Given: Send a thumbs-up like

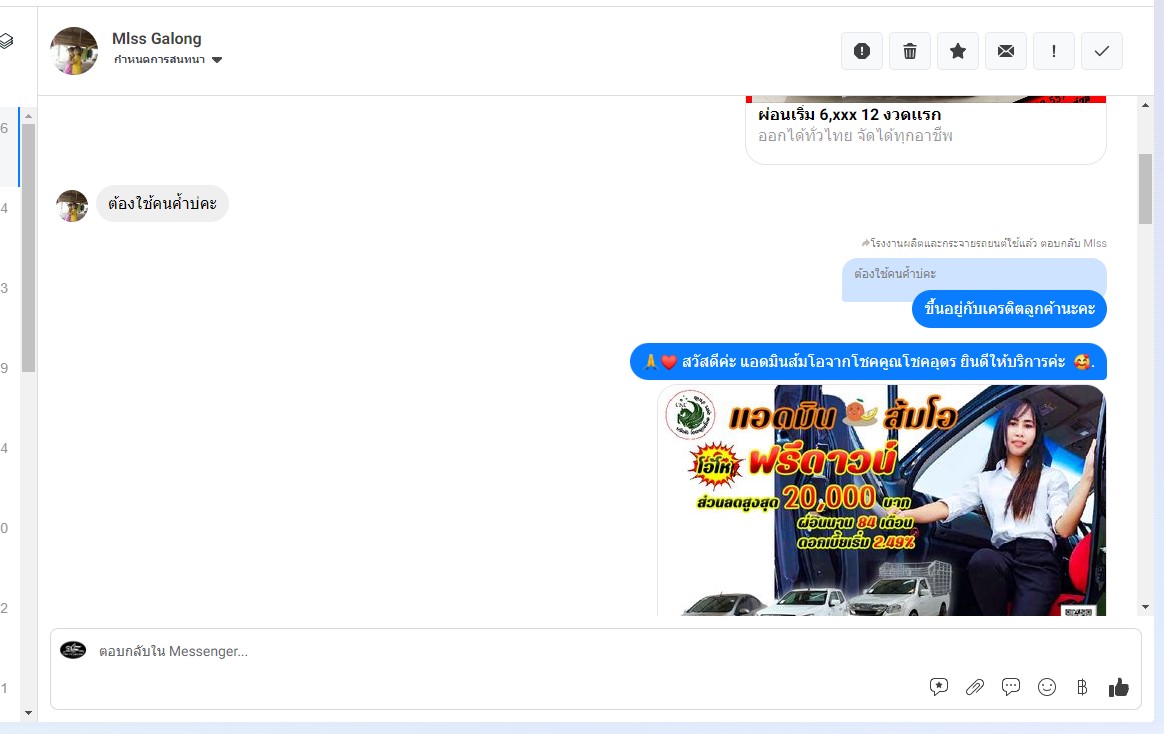Looking at the screenshot, I should click(1118, 687).
